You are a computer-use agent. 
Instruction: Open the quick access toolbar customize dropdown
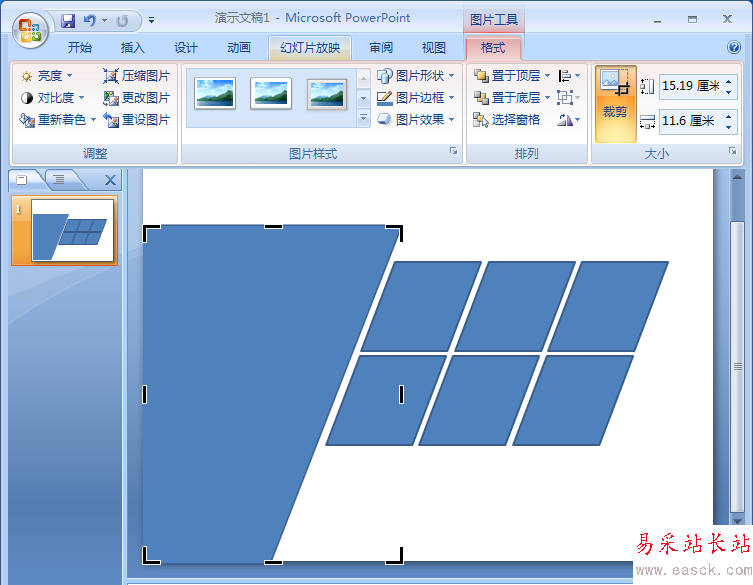(x=151, y=20)
